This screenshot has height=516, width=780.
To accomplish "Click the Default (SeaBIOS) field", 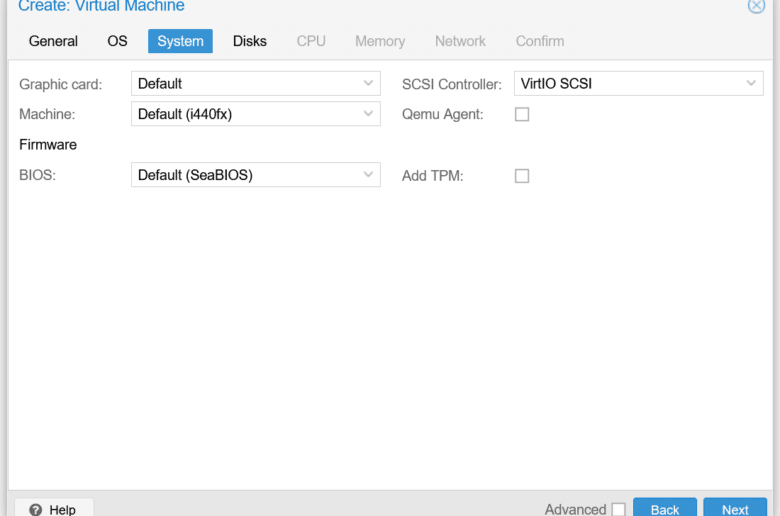I will point(256,175).
